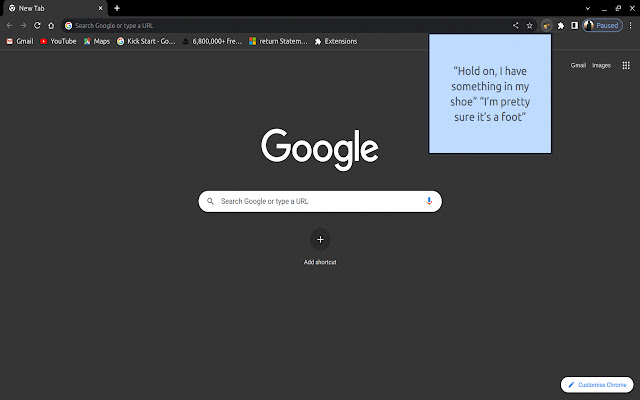This screenshot has height=400, width=640.
Task: Open the Extensions puzzle-piece menu
Action: pyautogui.click(x=561, y=25)
